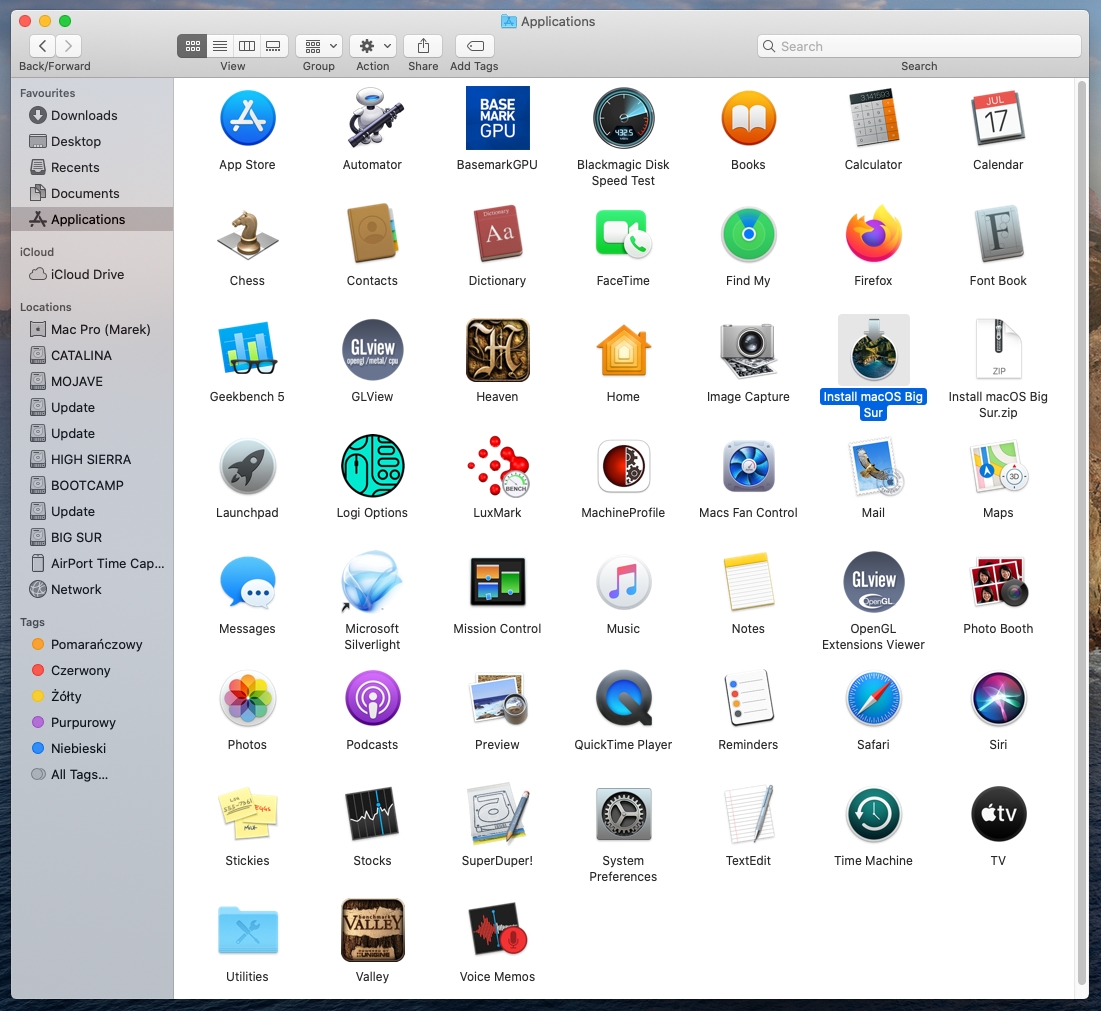This screenshot has width=1101, height=1011.
Task: Switch to gallery view
Action: click(x=274, y=46)
